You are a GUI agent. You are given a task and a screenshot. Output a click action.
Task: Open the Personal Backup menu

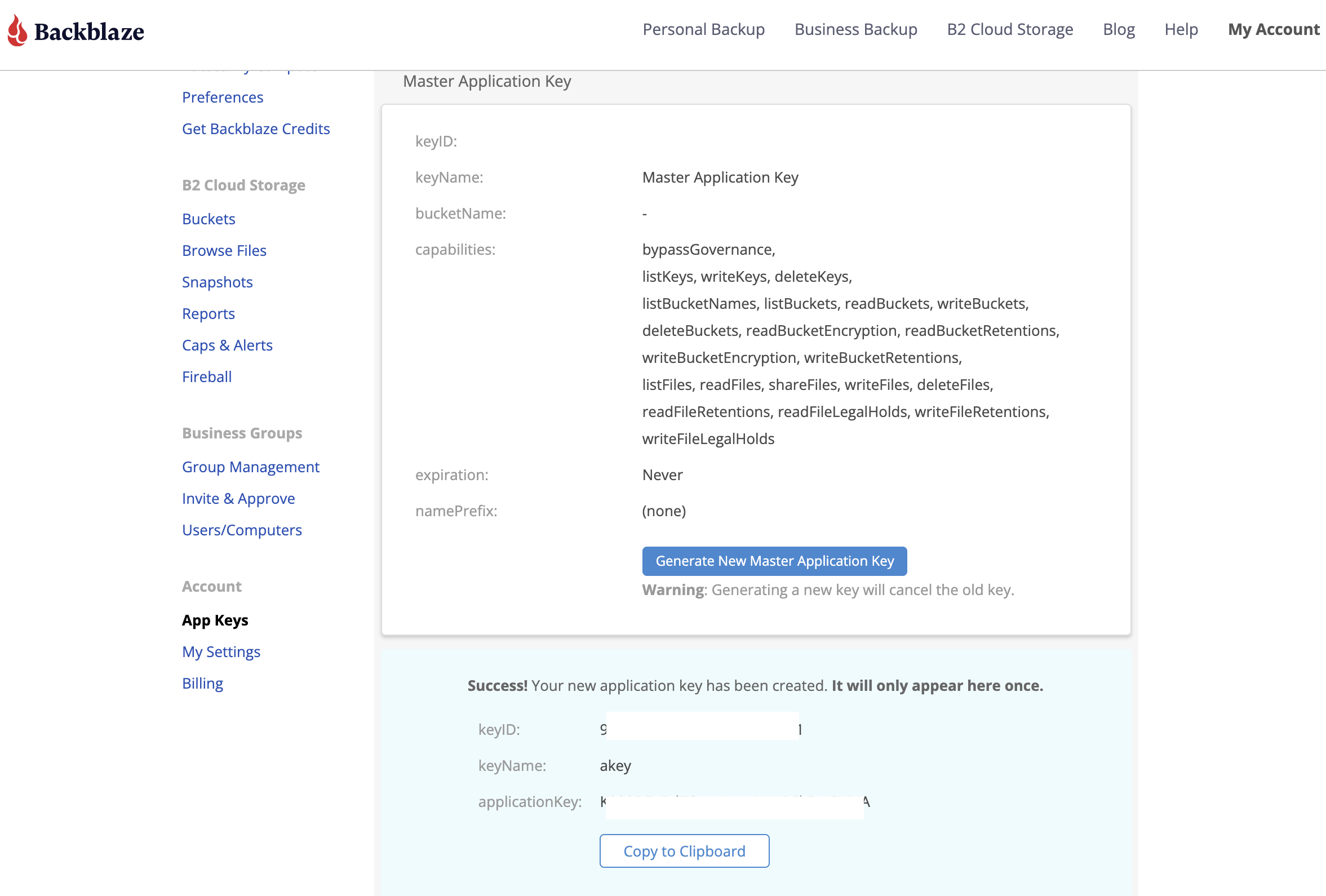point(703,30)
